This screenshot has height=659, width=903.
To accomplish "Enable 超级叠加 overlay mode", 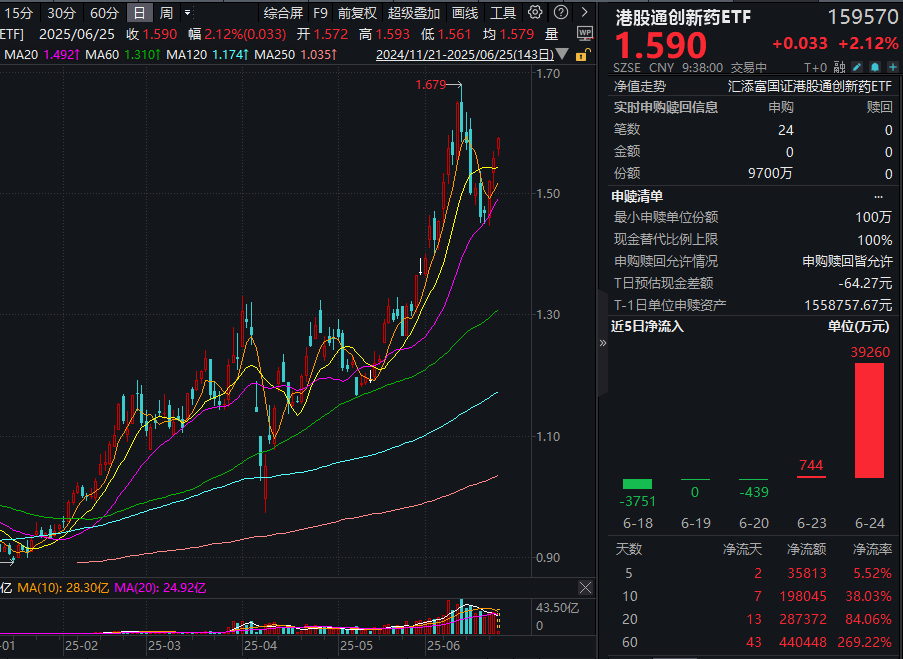I will 413,12.
